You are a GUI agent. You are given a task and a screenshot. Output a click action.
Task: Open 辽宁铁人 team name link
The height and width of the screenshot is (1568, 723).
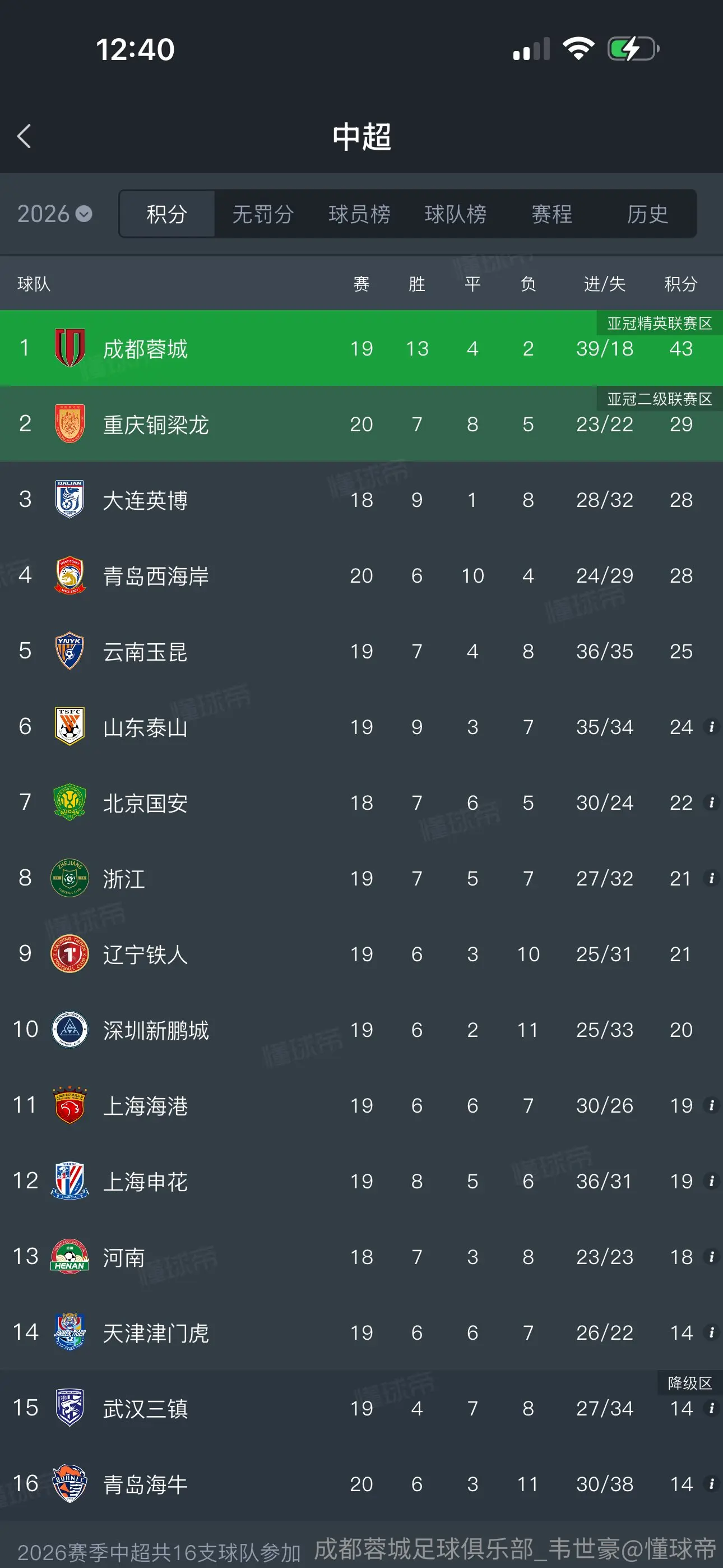point(145,954)
